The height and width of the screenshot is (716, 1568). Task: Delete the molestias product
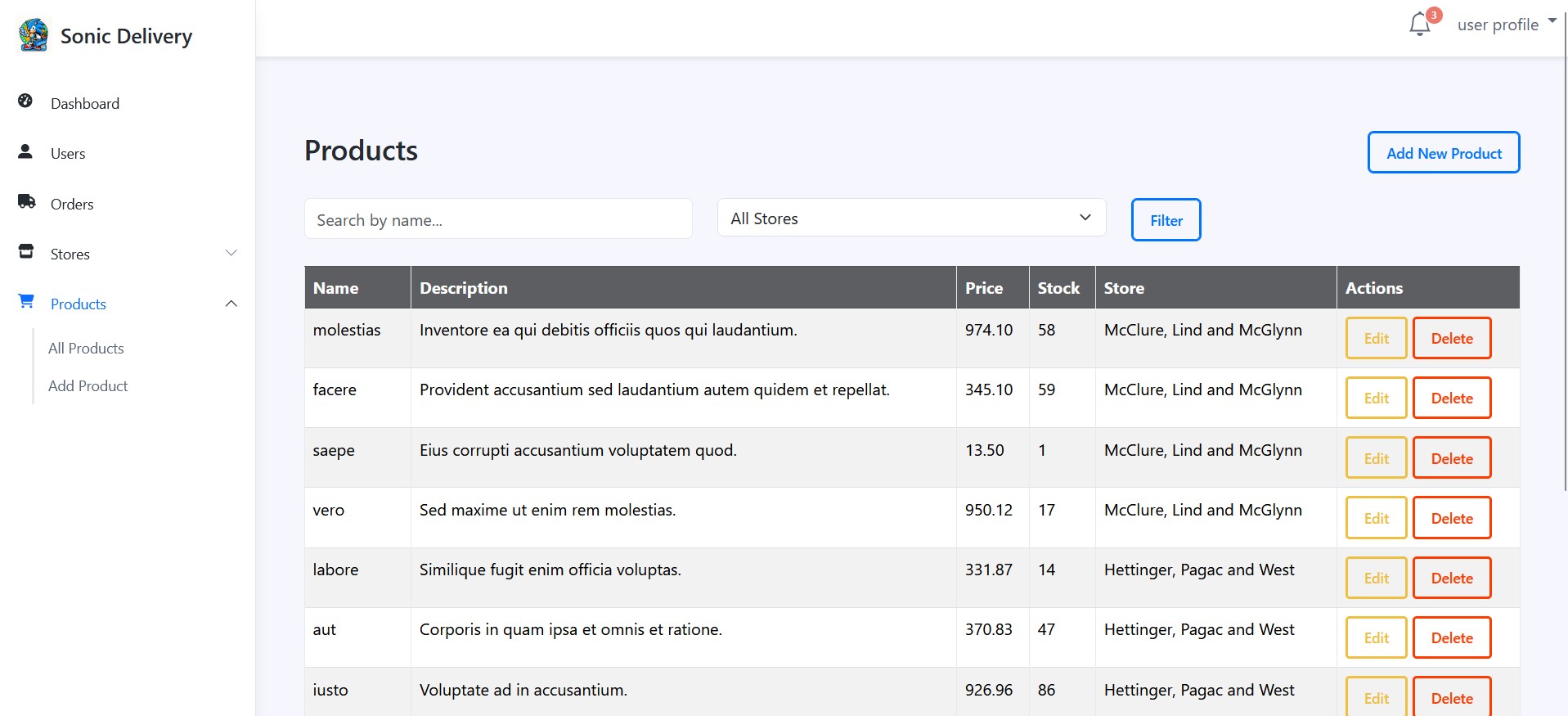point(1452,338)
